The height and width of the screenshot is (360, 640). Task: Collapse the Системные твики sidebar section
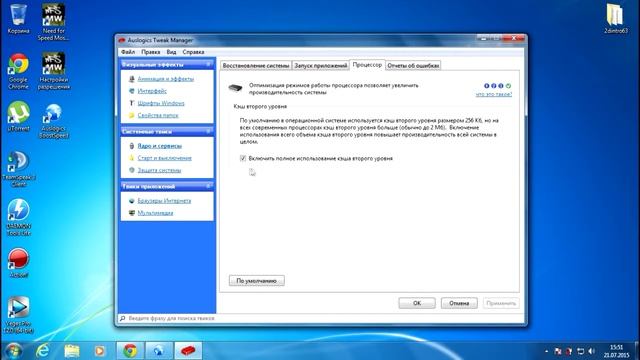point(209,131)
